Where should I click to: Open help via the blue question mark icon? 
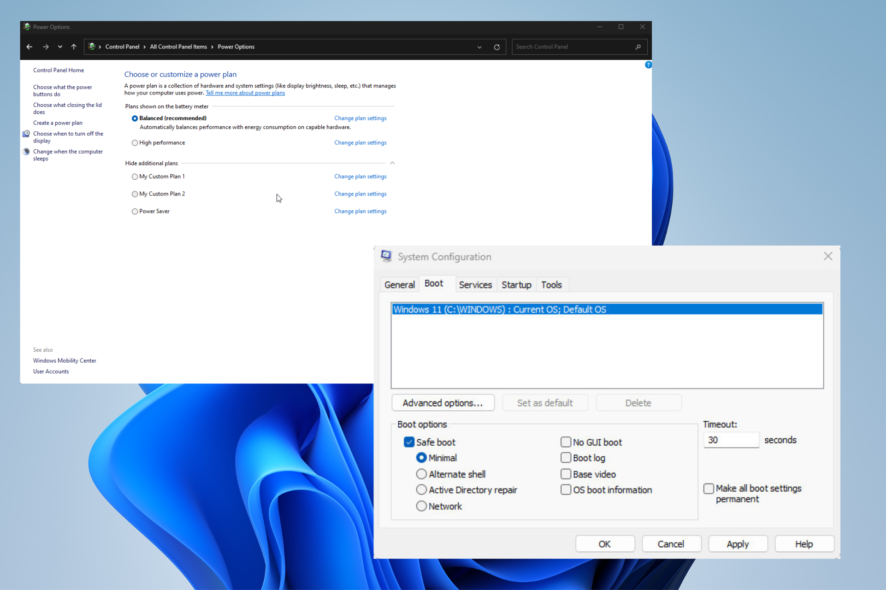(648, 65)
